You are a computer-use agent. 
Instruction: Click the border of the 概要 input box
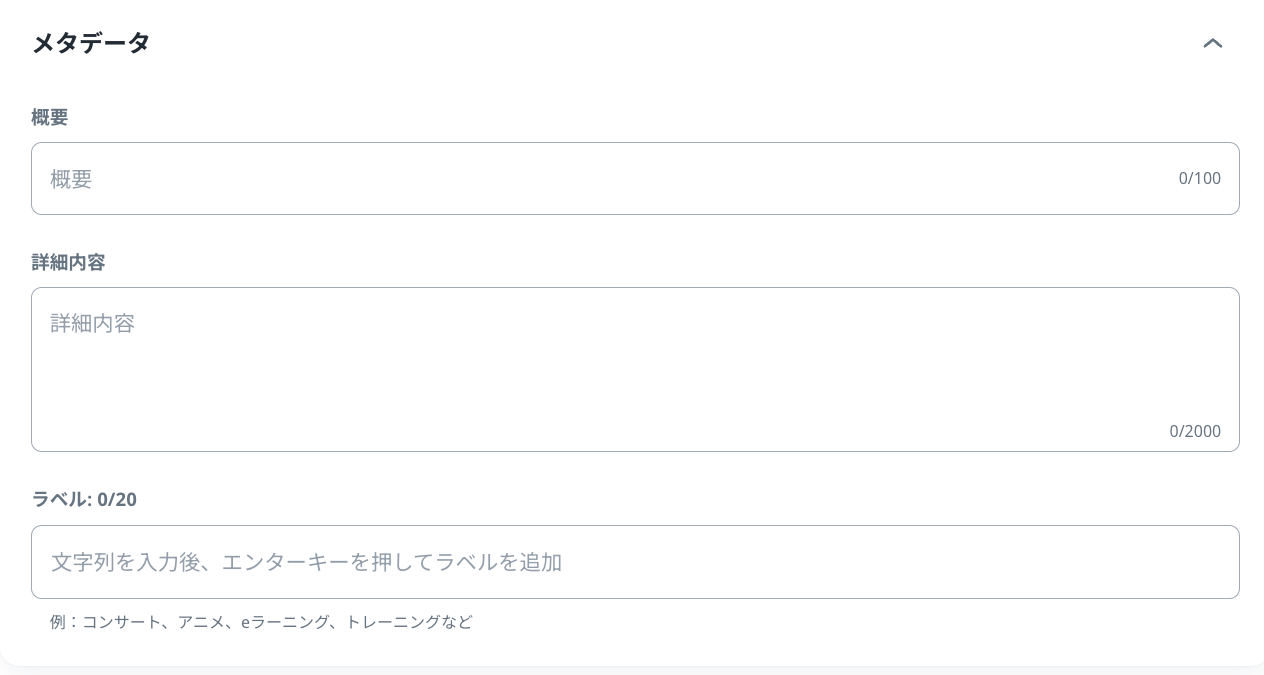click(636, 145)
